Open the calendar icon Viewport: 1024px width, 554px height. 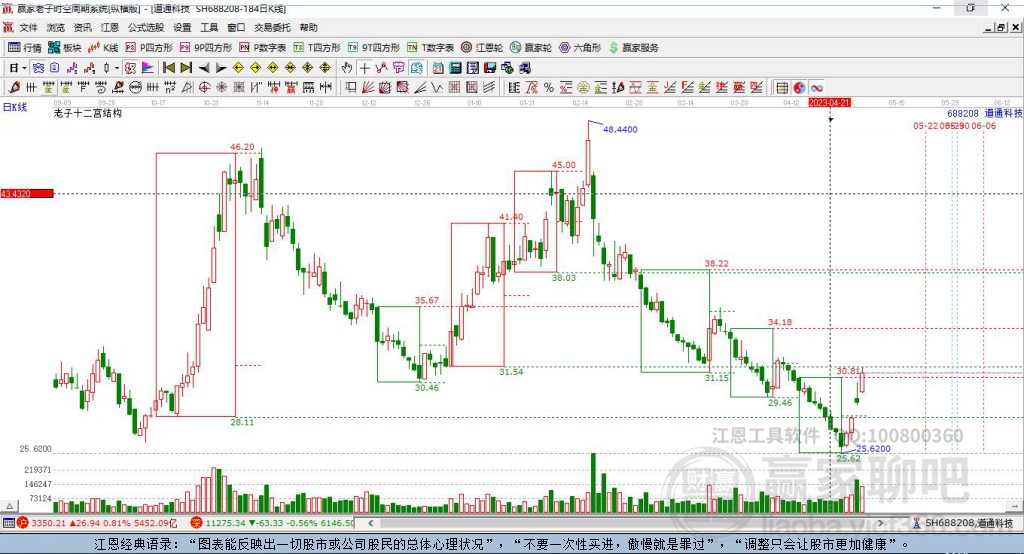pos(438,68)
